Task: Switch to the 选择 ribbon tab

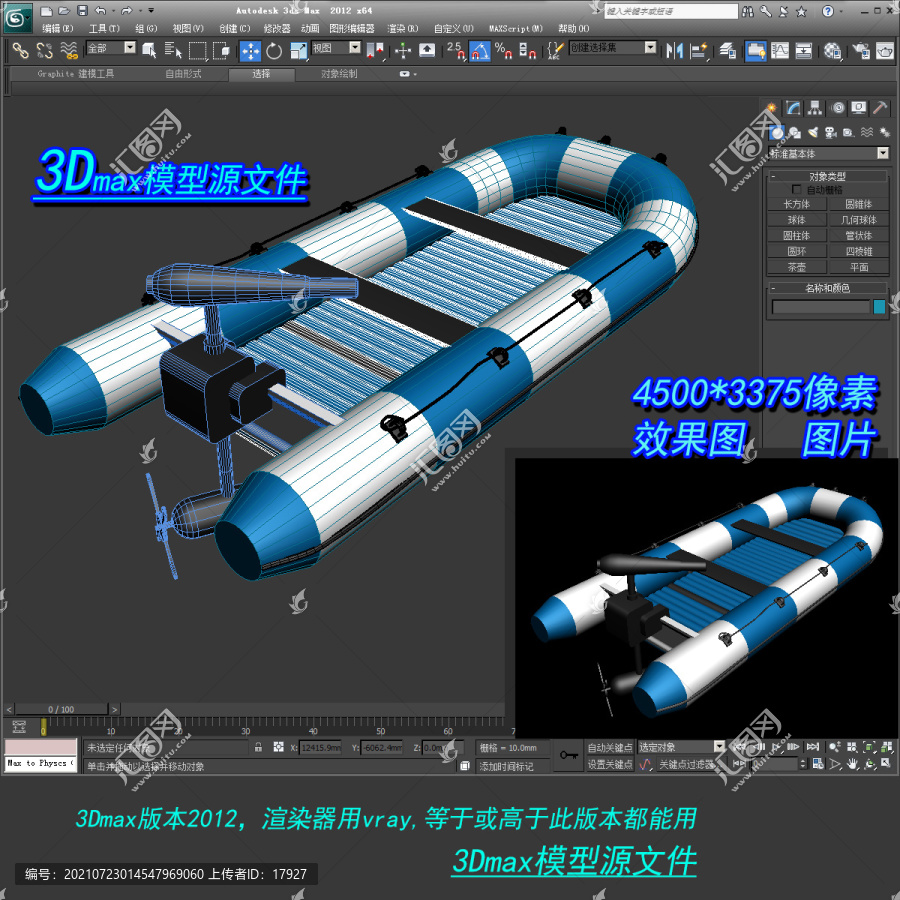Action: (261, 74)
